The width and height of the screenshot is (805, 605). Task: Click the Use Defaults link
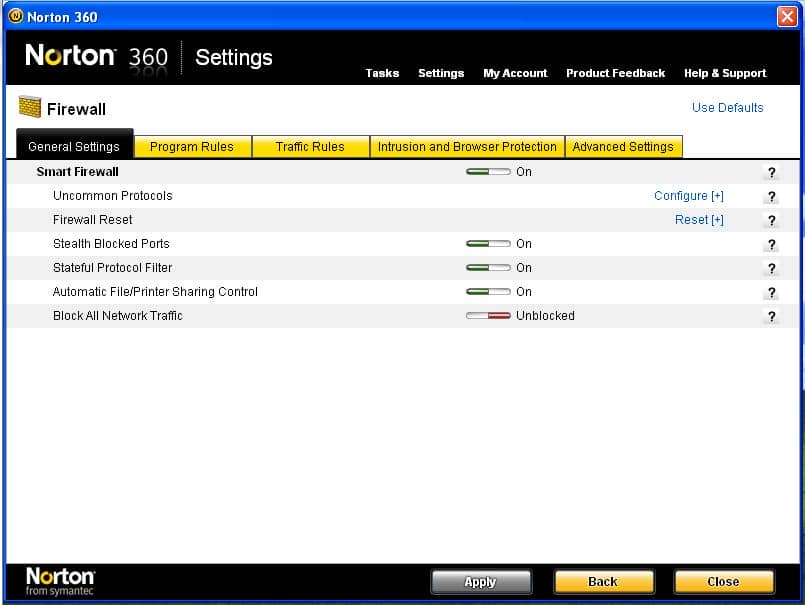coord(727,107)
